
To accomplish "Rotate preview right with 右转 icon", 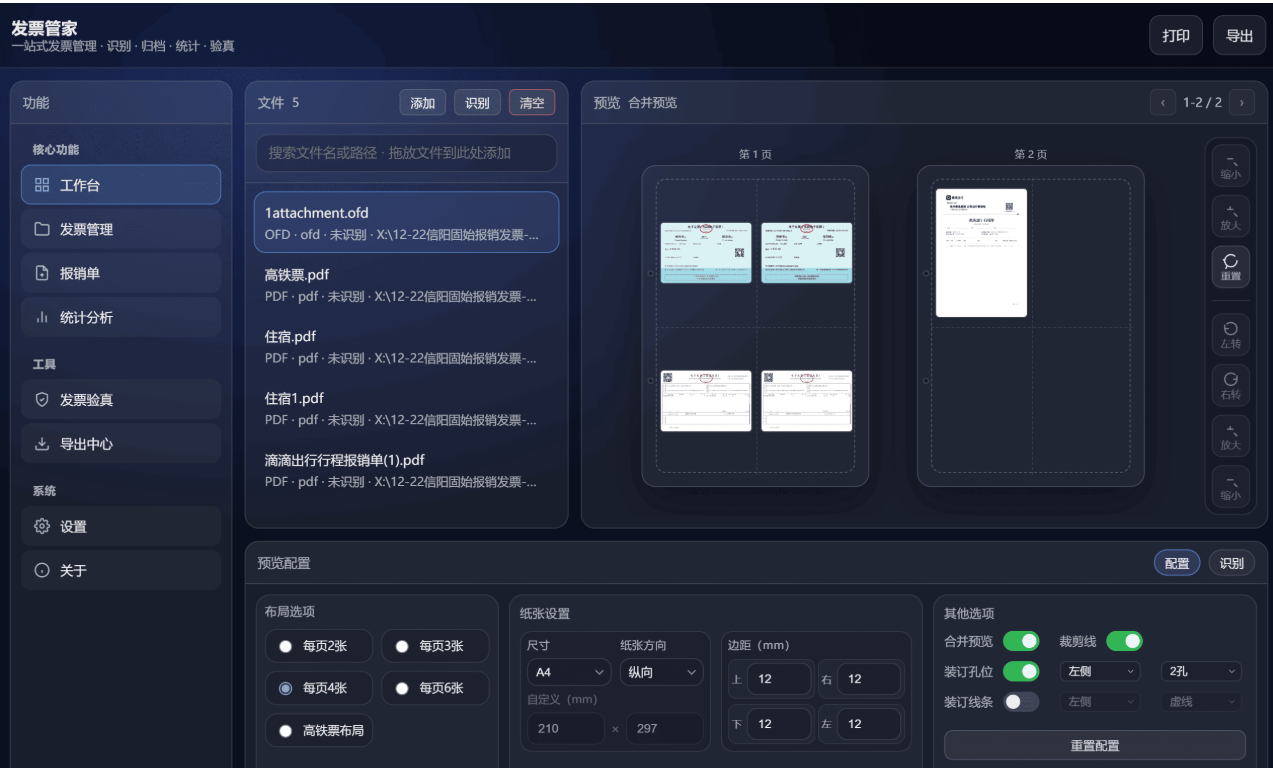I will (x=1230, y=386).
